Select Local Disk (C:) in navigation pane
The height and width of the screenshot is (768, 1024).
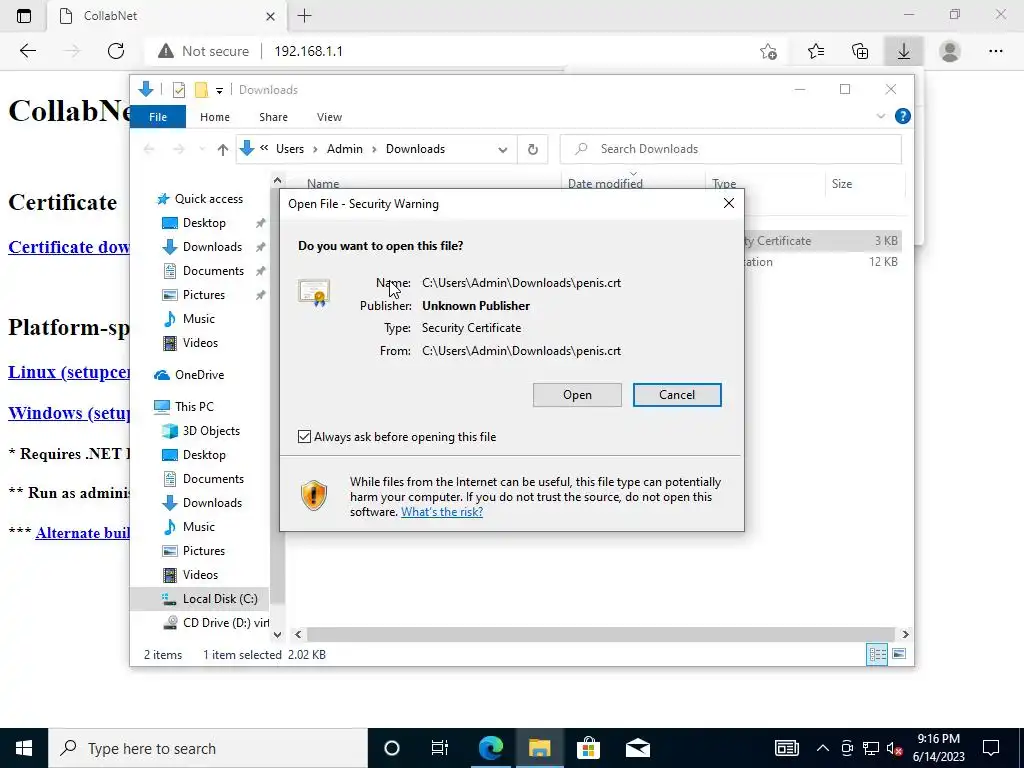pos(220,599)
